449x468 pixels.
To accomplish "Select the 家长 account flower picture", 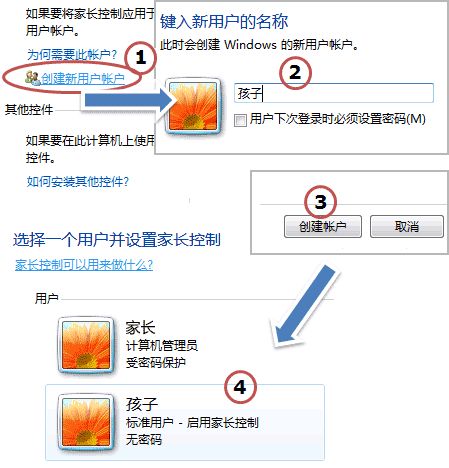I will tap(86, 345).
